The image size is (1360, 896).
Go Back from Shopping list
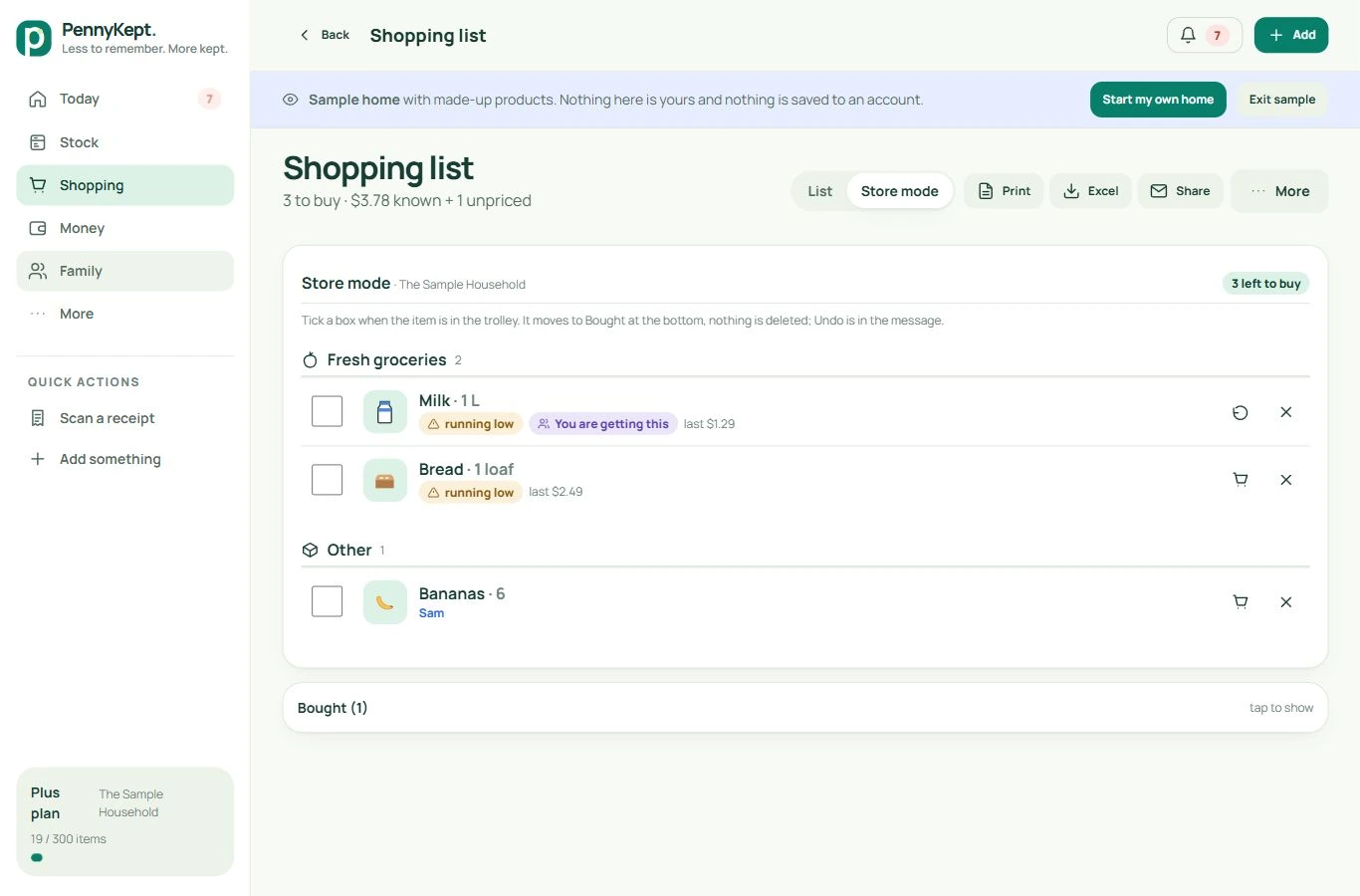(325, 35)
